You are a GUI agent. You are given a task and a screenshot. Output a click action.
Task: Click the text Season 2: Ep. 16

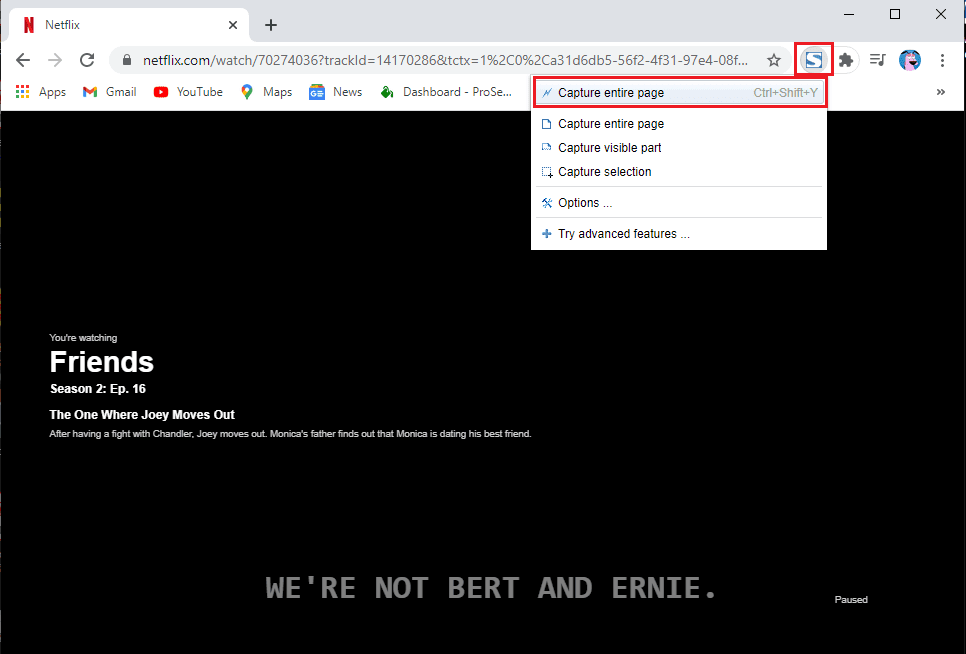(98, 389)
